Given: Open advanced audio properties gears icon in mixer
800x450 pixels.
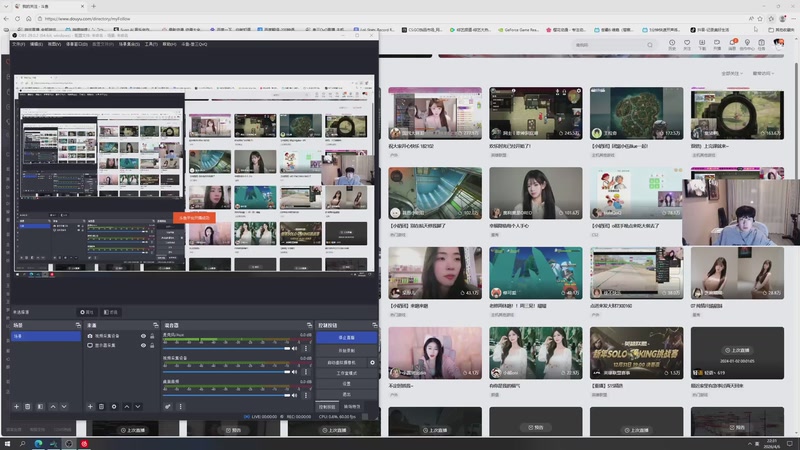Looking at the screenshot, I should (167, 407).
